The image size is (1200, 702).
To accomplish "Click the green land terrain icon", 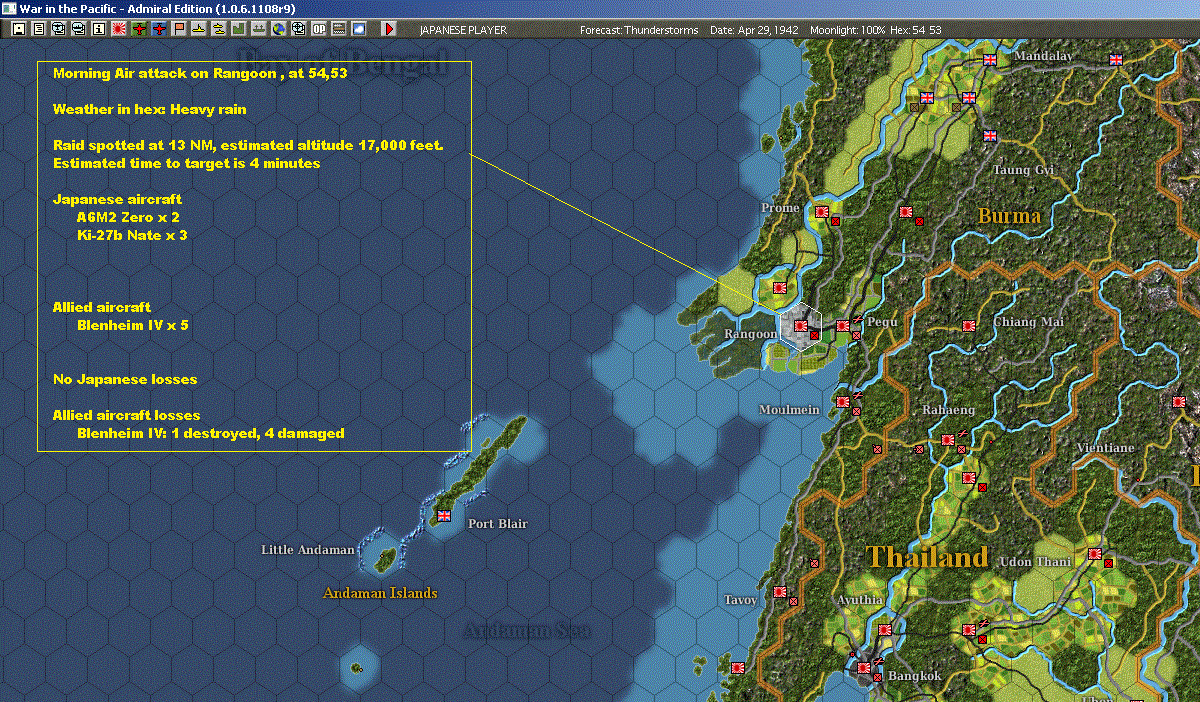I will 238,29.
